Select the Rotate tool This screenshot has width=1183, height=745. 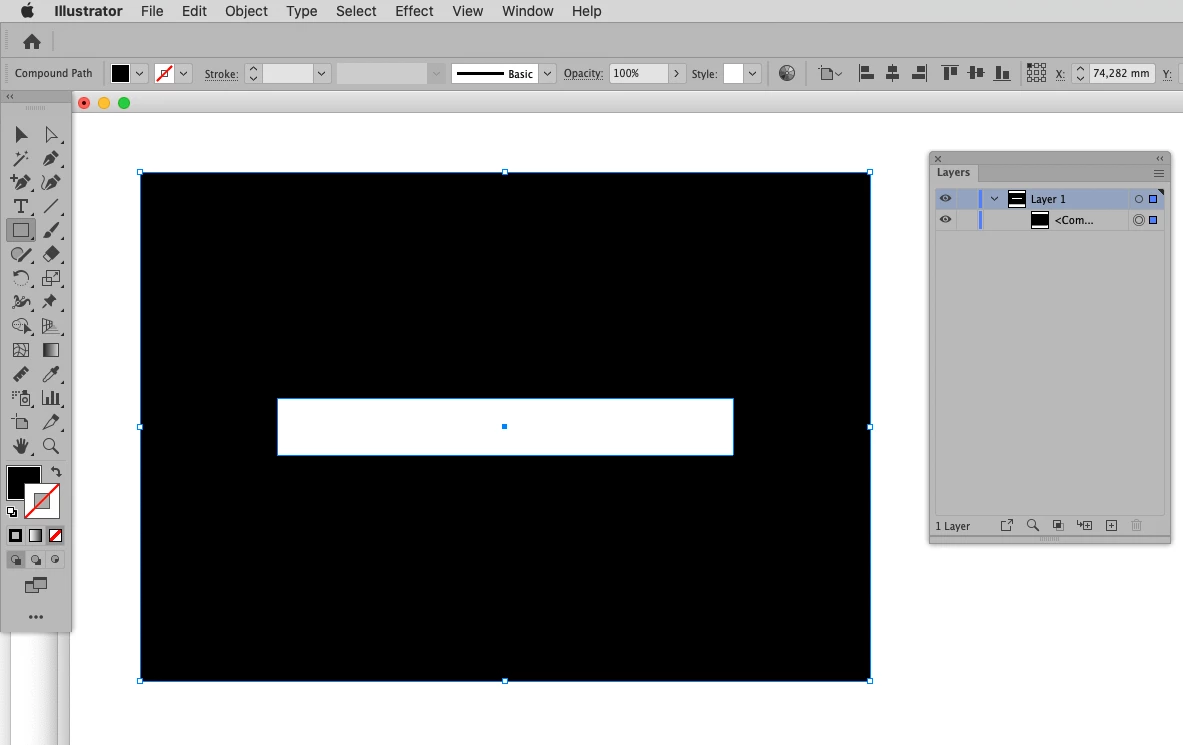[x=21, y=279]
